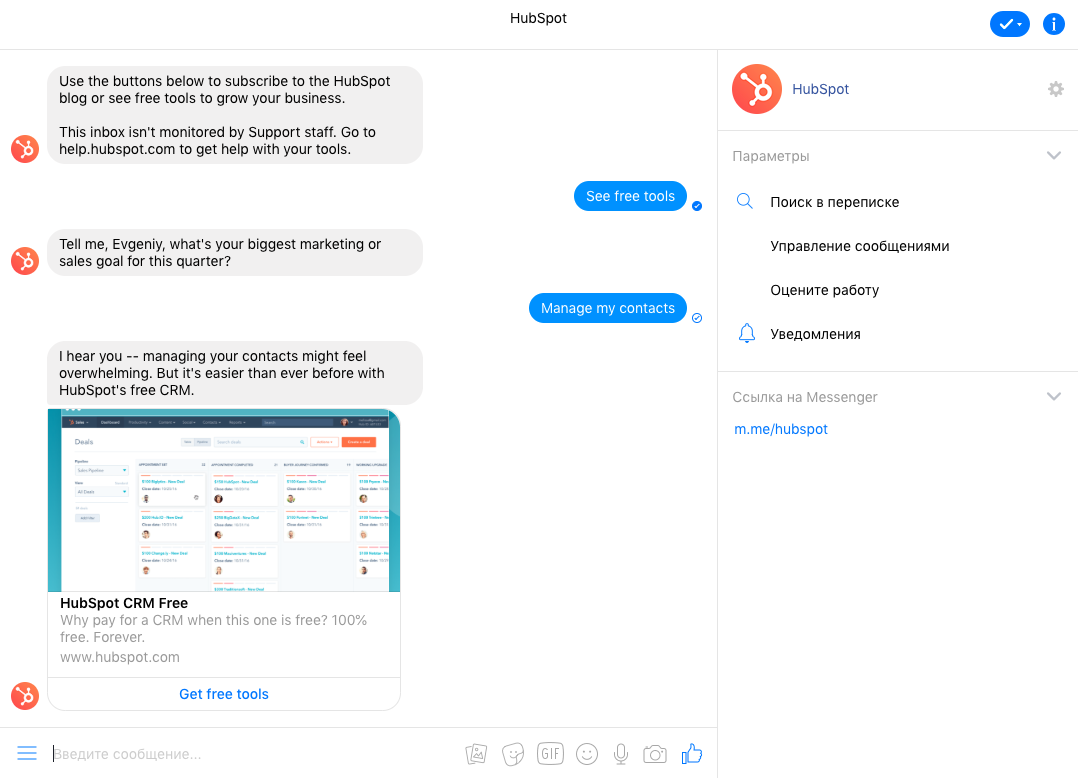Open Поиск в переписке
The height and width of the screenshot is (778, 1078).
click(x=835, y=202)
